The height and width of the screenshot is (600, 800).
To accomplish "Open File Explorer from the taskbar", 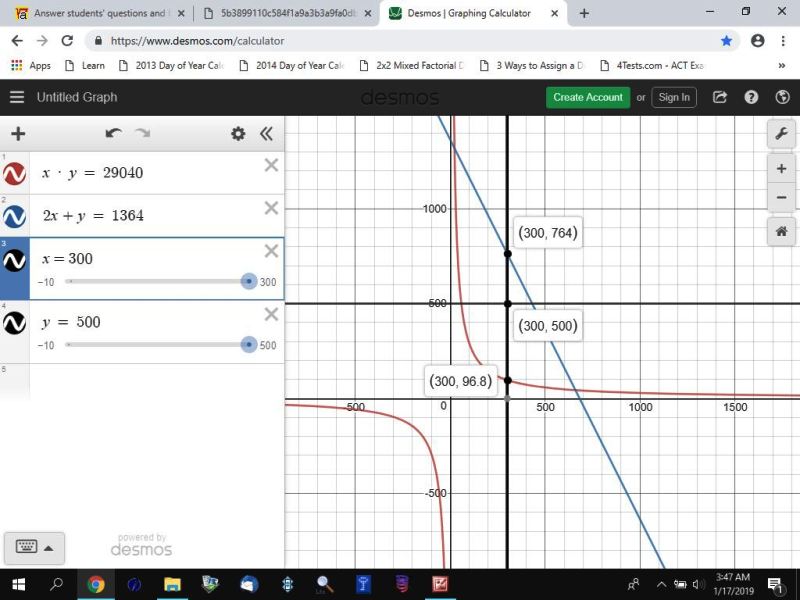I will (172, 584).
